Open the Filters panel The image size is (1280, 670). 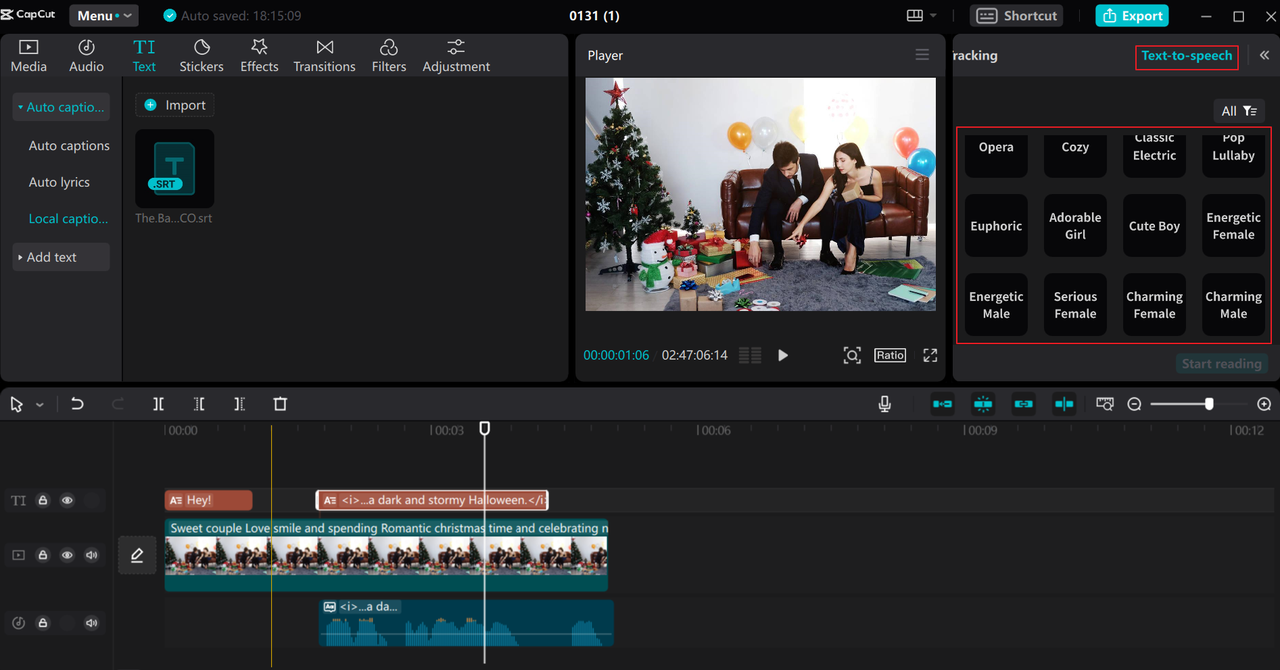click(x=389, y=56)
